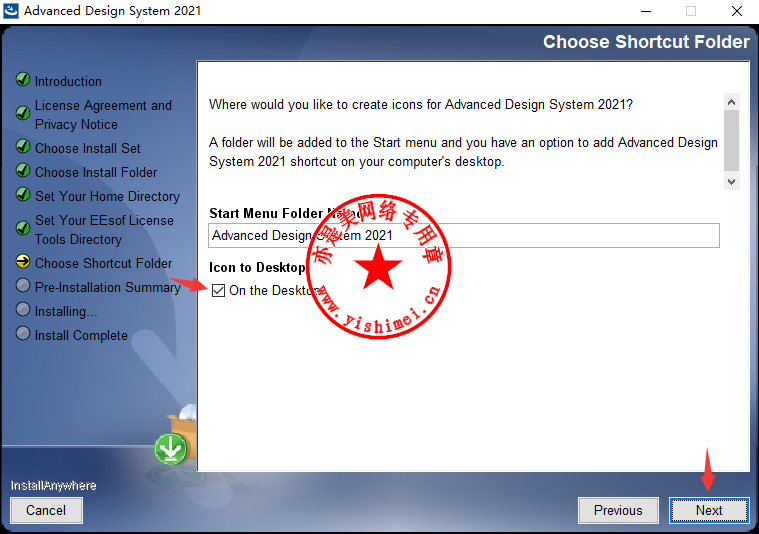
Task: Click check icon beside EEsof License Tools Directory
Action: tap(23, 228)
